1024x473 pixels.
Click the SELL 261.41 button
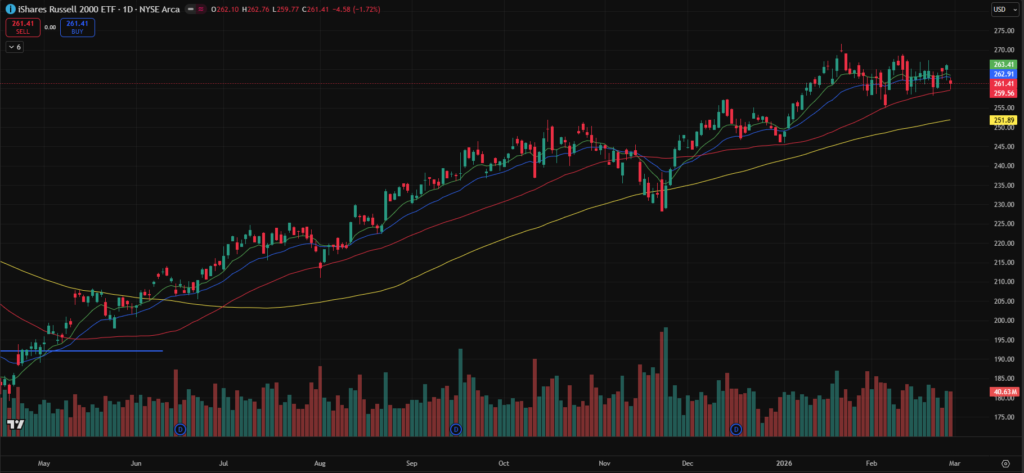(22, 27)
